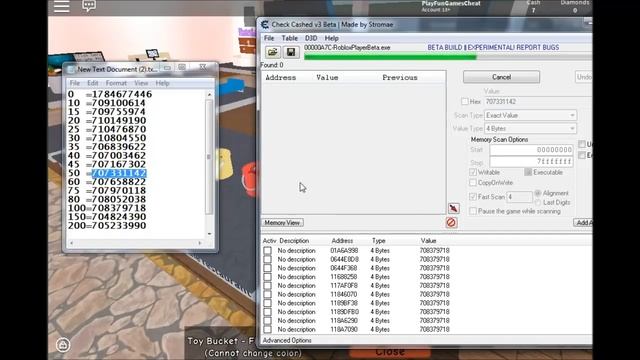Screen dimensions: 640x360
Task: Click the Add Address button
Action: (583, 222)
